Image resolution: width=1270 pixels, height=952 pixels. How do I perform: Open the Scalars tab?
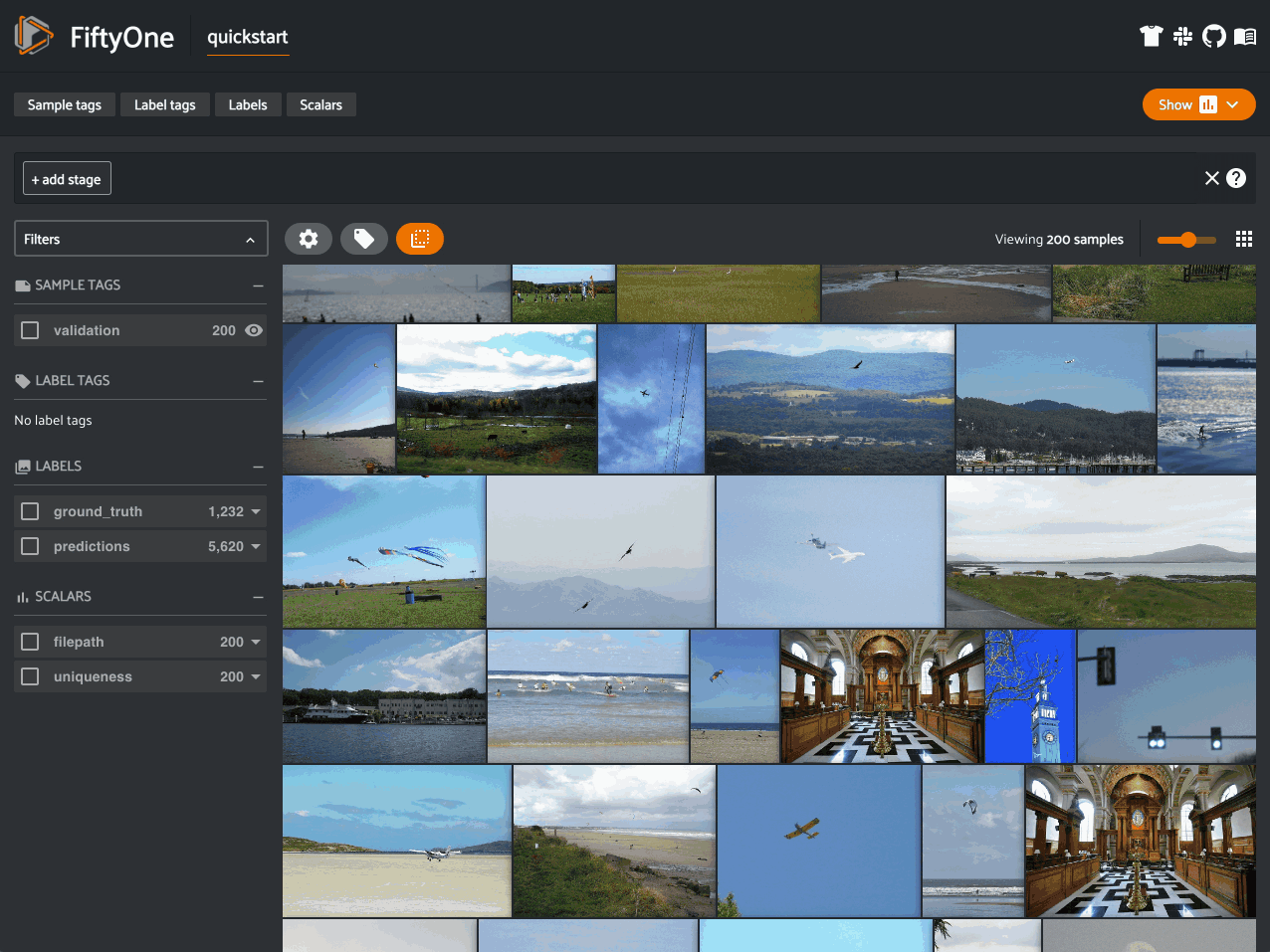pyautogui.click(x=320, y=104)
